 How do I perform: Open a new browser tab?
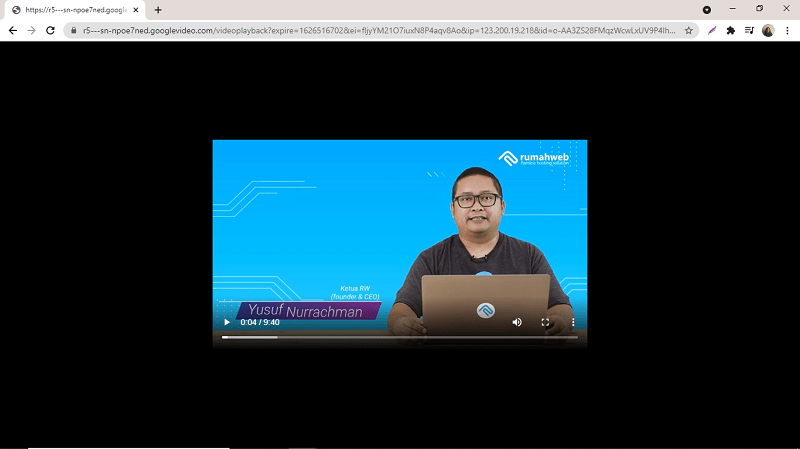coord(158,10)
